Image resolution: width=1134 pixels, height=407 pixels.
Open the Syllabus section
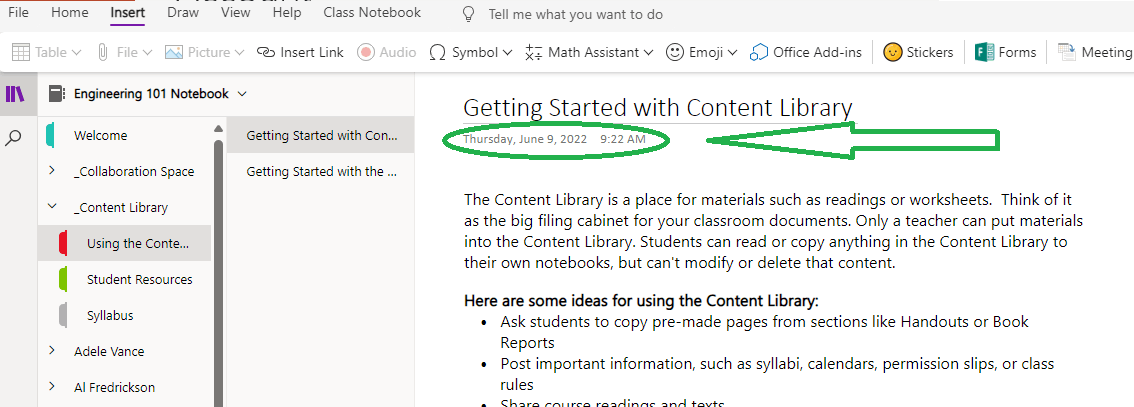point(110,315)
